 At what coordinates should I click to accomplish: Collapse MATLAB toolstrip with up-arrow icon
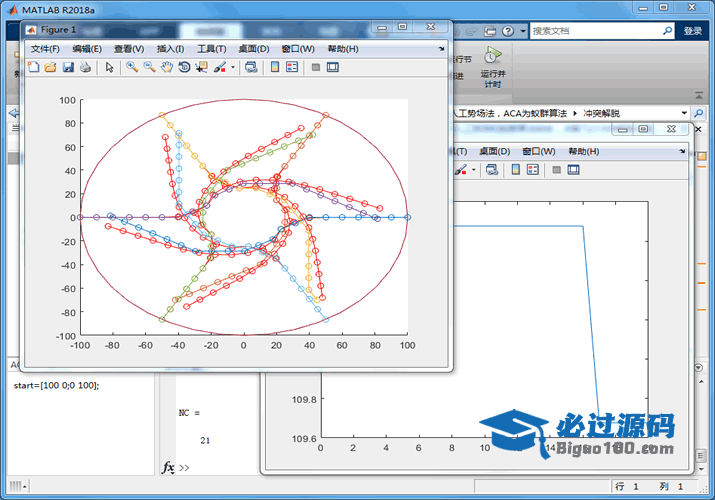click(x=699, y=95)
